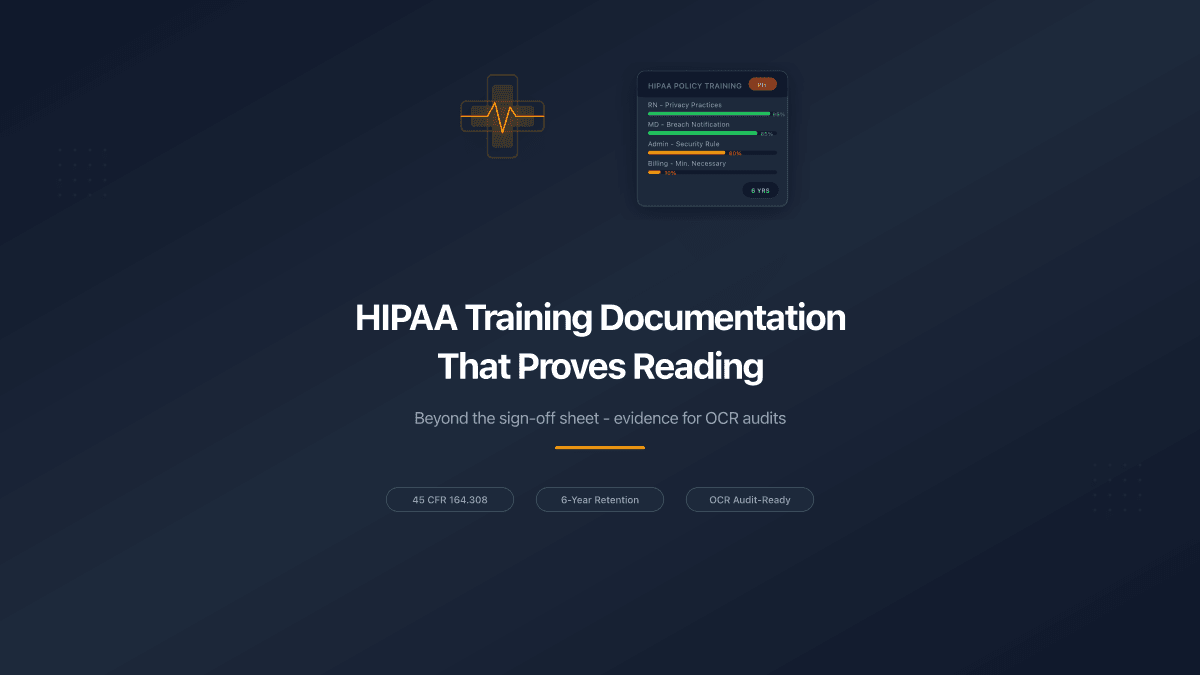The width and height of the screenshot is (1200, 675).
Task: Click the orange PHI badge icon
Action: point(763,84)
